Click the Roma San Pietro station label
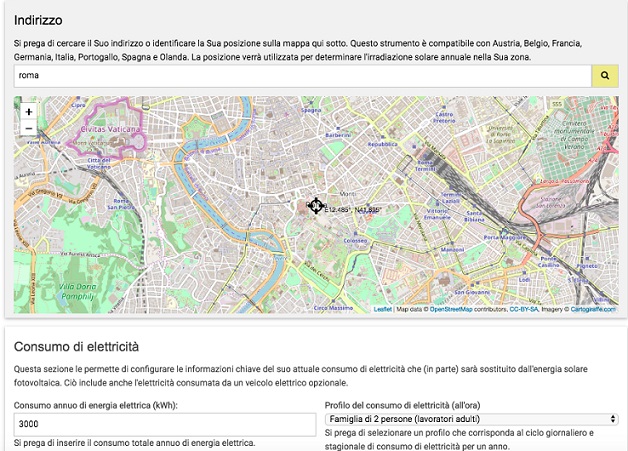 [121, 204]
